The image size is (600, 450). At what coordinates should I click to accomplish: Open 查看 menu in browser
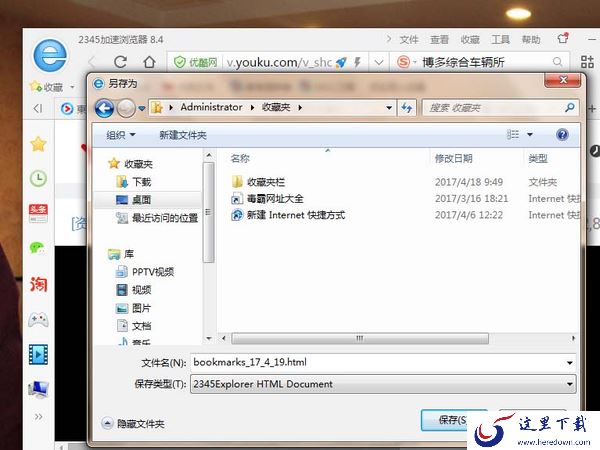pos(439,40)
